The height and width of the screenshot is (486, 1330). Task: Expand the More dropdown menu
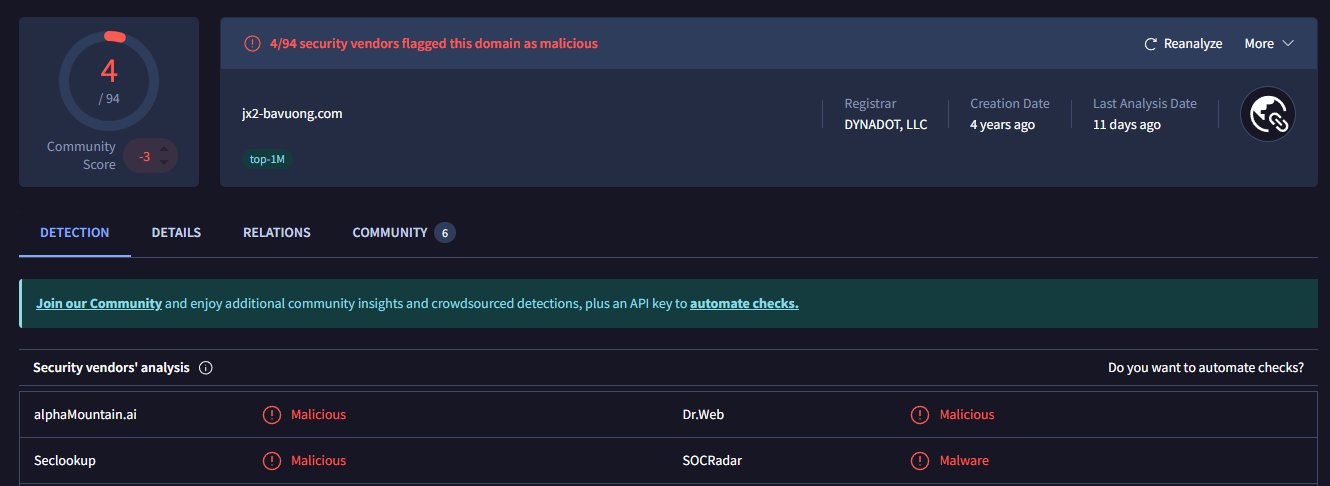pos(1269,44)
